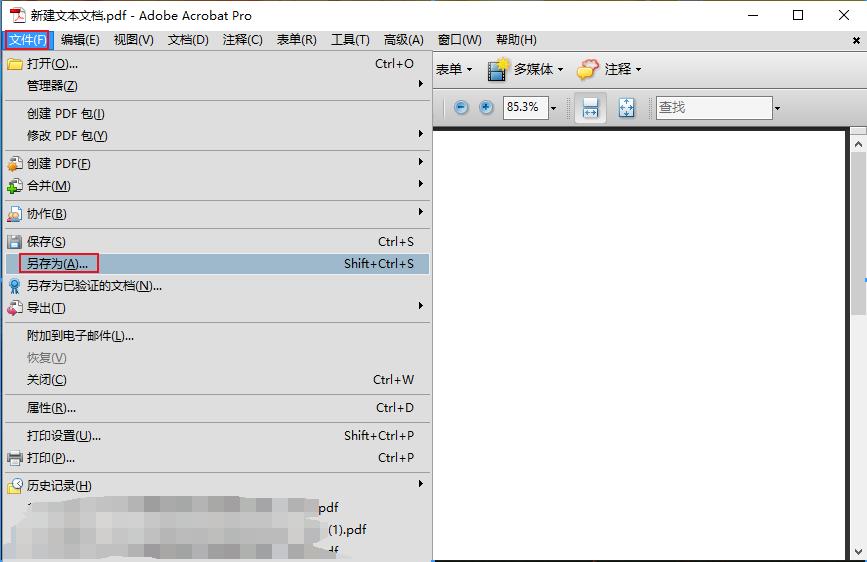Click the History (历史记录) folder icon
Screen dimensions: 867x562
click(x=15, y=486)
